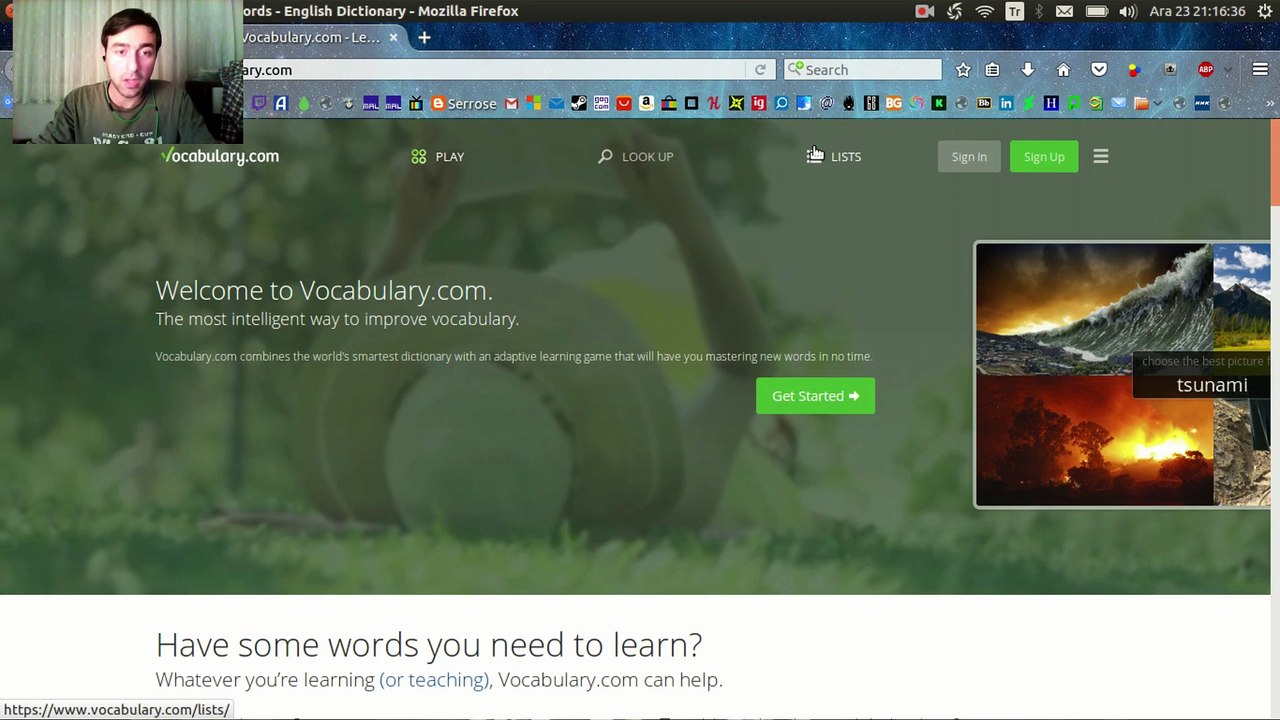Open the LOOK UP menu item
The height and width of the screenshot is (720, 1280).
tap(636, 156)
